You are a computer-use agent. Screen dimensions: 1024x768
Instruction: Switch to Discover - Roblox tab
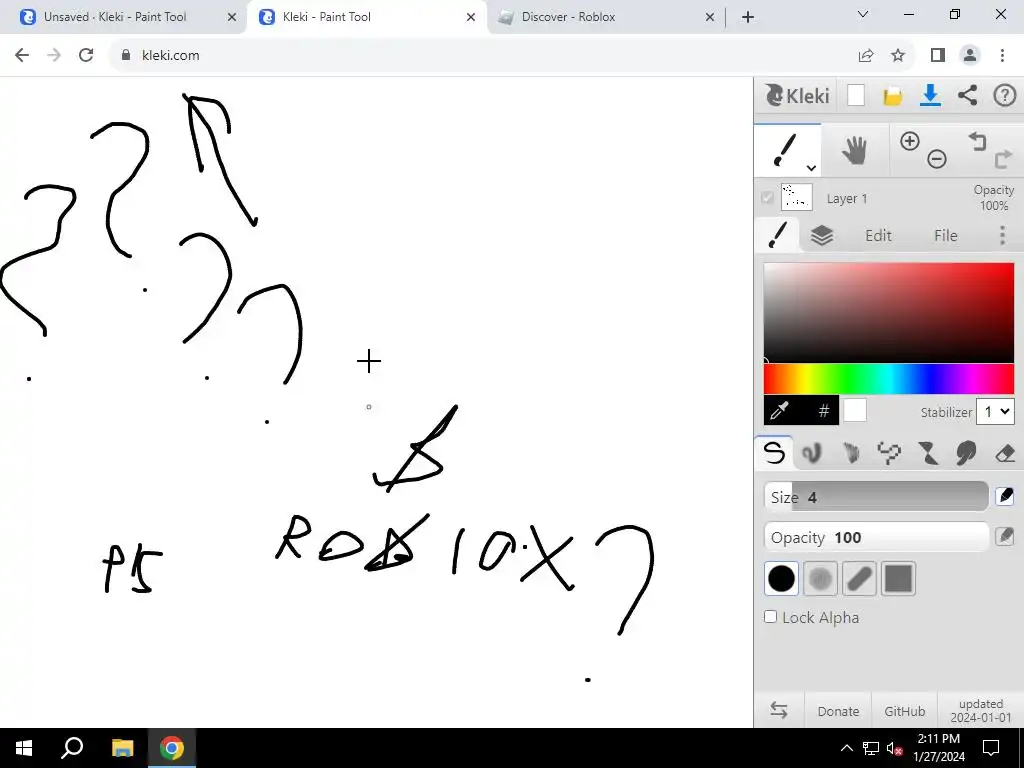pyautogui.click(x=568, y=17)
